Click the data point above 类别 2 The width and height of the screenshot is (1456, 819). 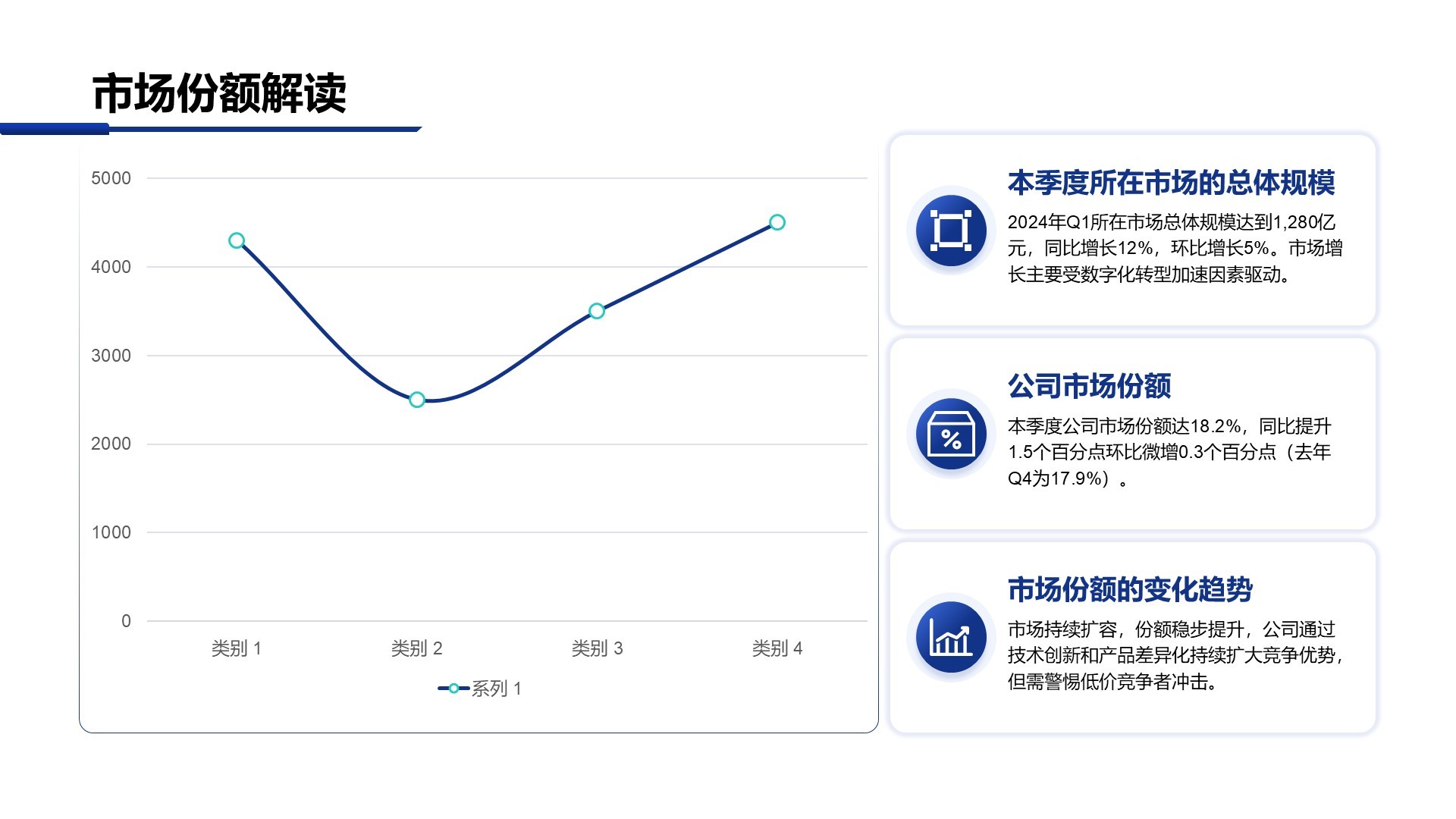tap(417, 400)
